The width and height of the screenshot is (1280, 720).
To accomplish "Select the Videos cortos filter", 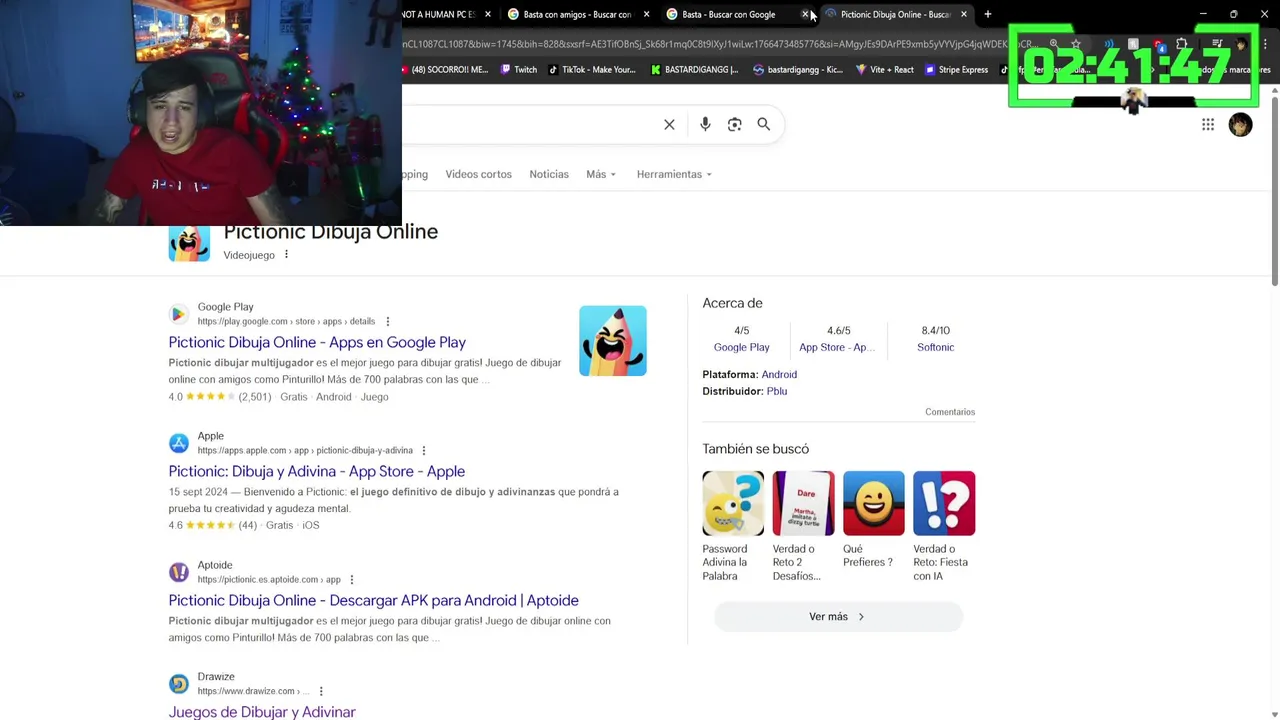I will click(x=478, y=174).
